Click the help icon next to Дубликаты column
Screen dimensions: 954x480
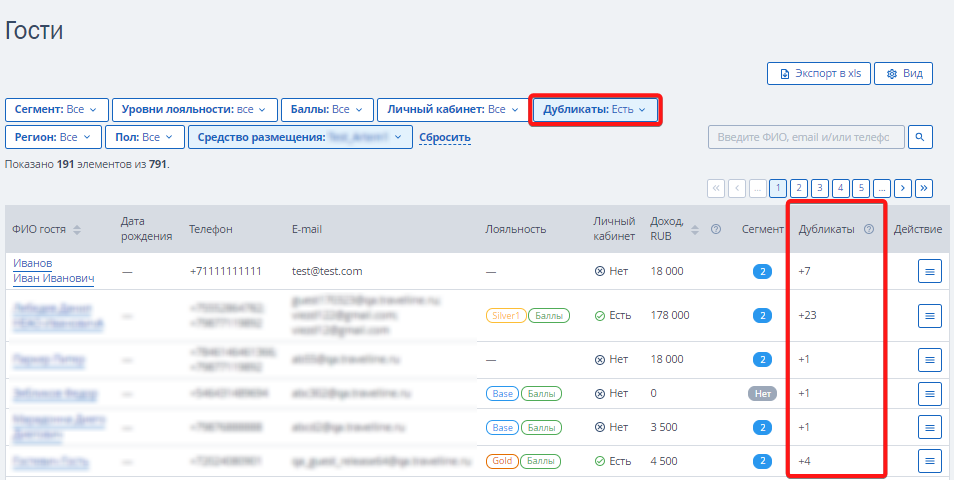pyautogui.click(x=869, y=229)
